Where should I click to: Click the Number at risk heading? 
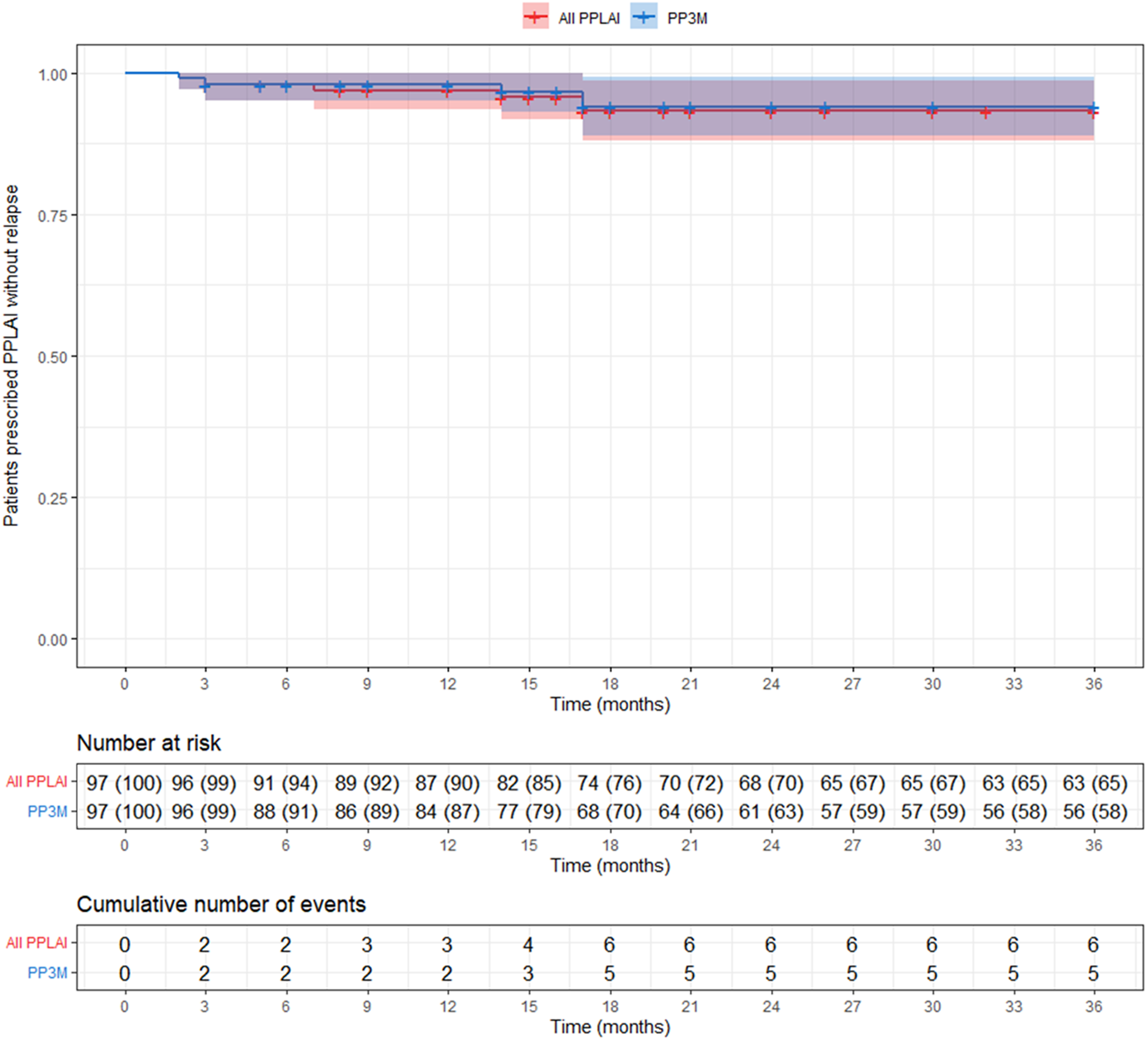148,743
